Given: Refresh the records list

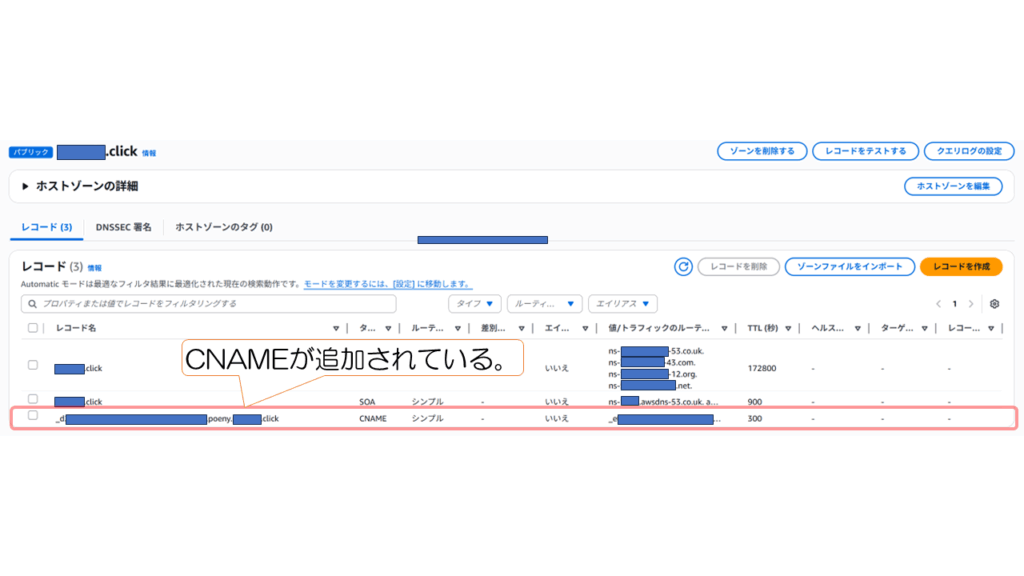Looking at the screenshot, I should pos(684,267).
